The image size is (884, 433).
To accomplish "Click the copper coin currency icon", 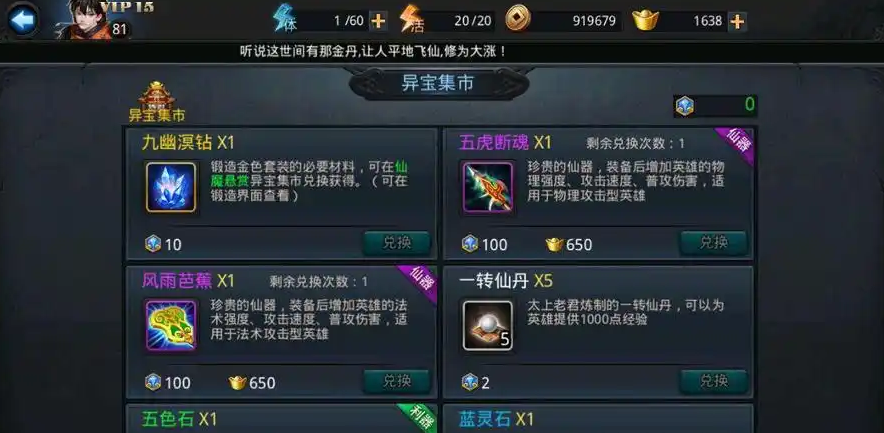I will tap(516, 20).
